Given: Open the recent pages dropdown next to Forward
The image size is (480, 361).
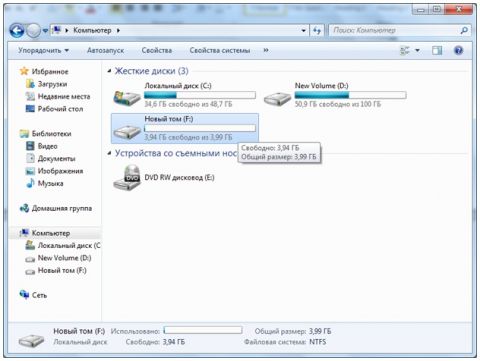Looking at the screenshot, I should [45, 31].
